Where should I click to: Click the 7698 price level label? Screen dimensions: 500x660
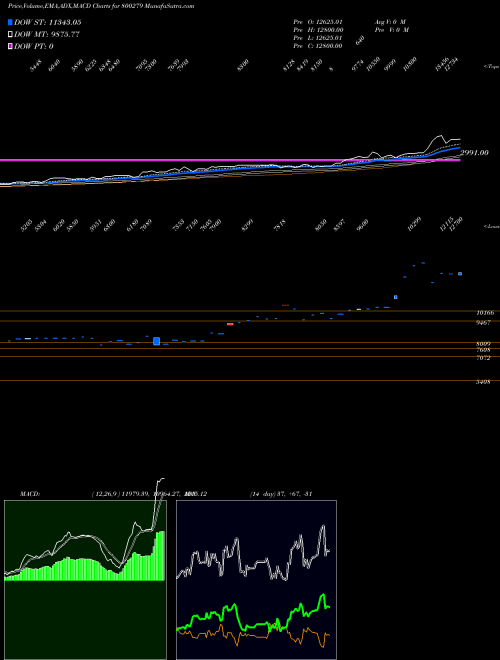click(483, 350)
